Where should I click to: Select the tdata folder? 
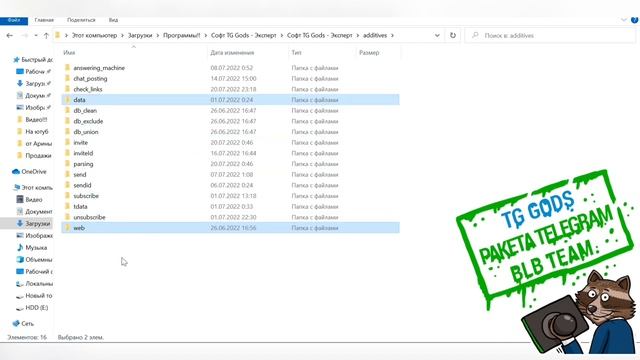tap(80, 207)
